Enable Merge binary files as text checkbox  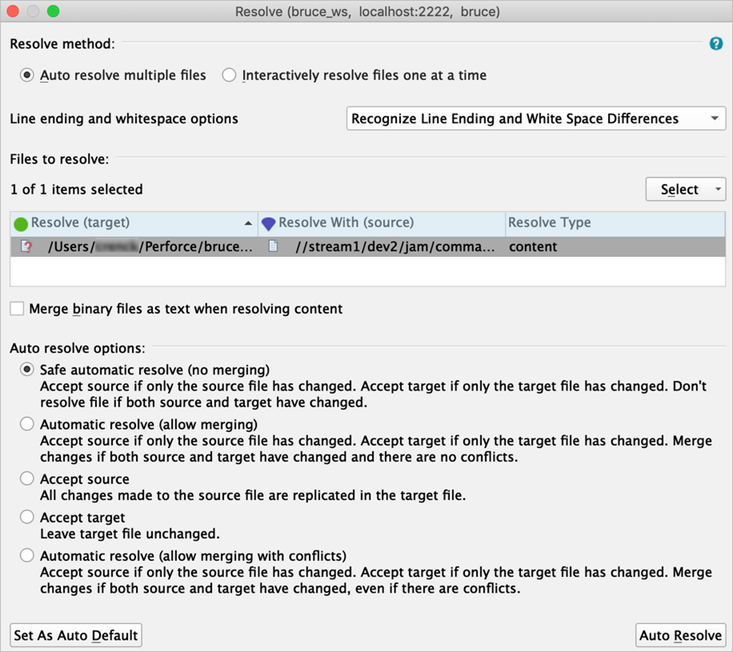click(17, 309)
